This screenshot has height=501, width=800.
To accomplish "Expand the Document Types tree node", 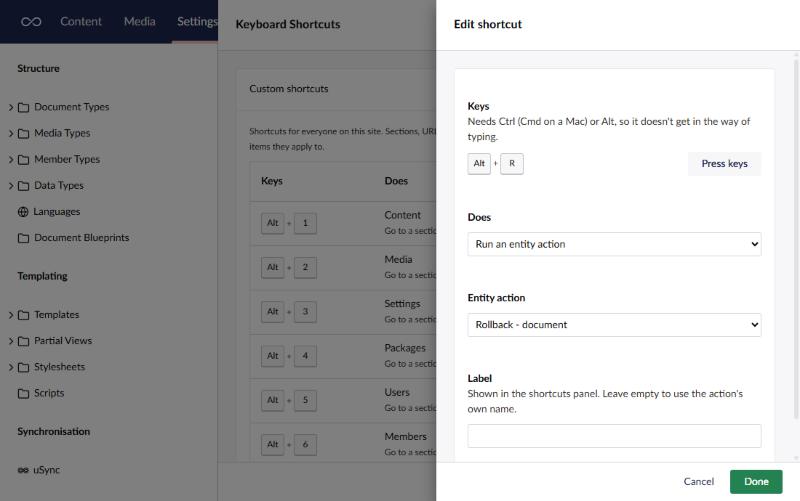I will point(11,107).
